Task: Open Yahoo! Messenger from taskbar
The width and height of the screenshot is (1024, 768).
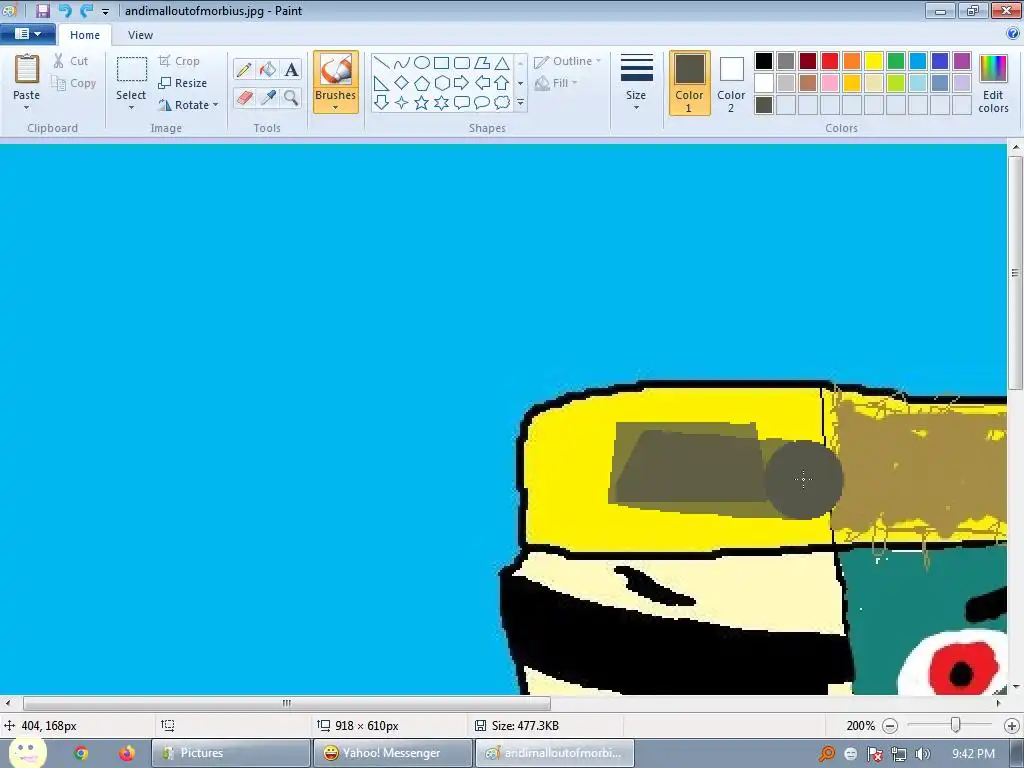Action: 392,753
